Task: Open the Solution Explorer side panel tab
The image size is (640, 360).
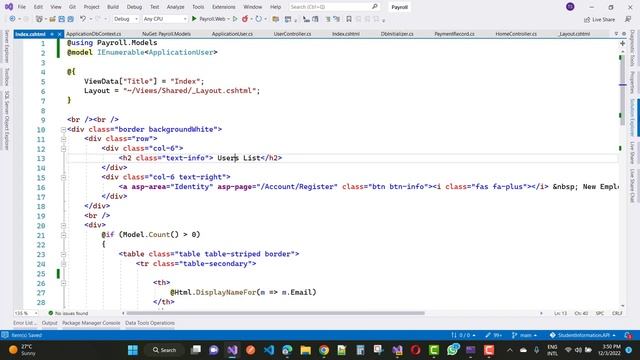Action: click(x=633, y=118)
